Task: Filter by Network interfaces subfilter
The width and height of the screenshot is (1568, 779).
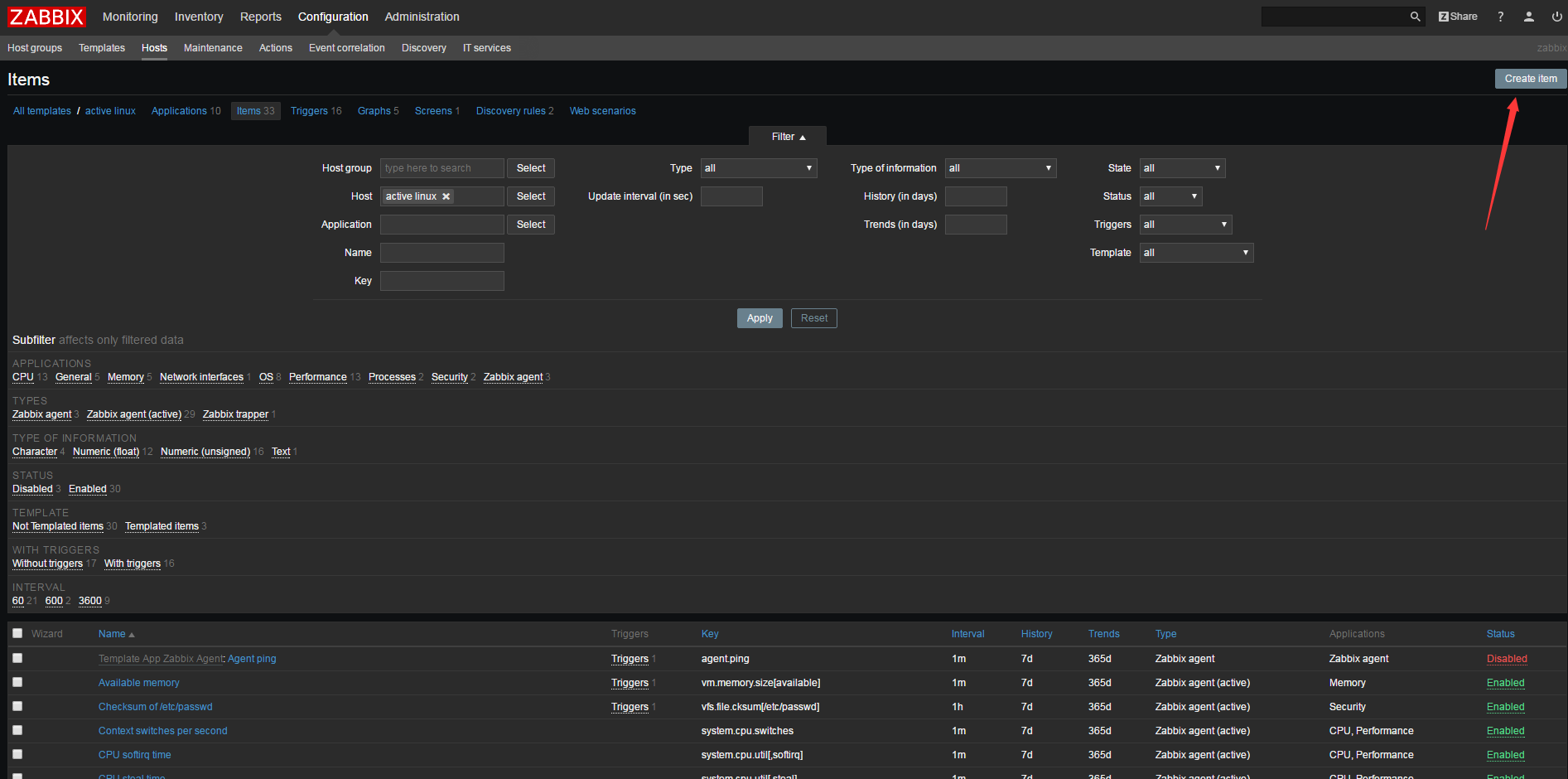Action: coord(201,377)
